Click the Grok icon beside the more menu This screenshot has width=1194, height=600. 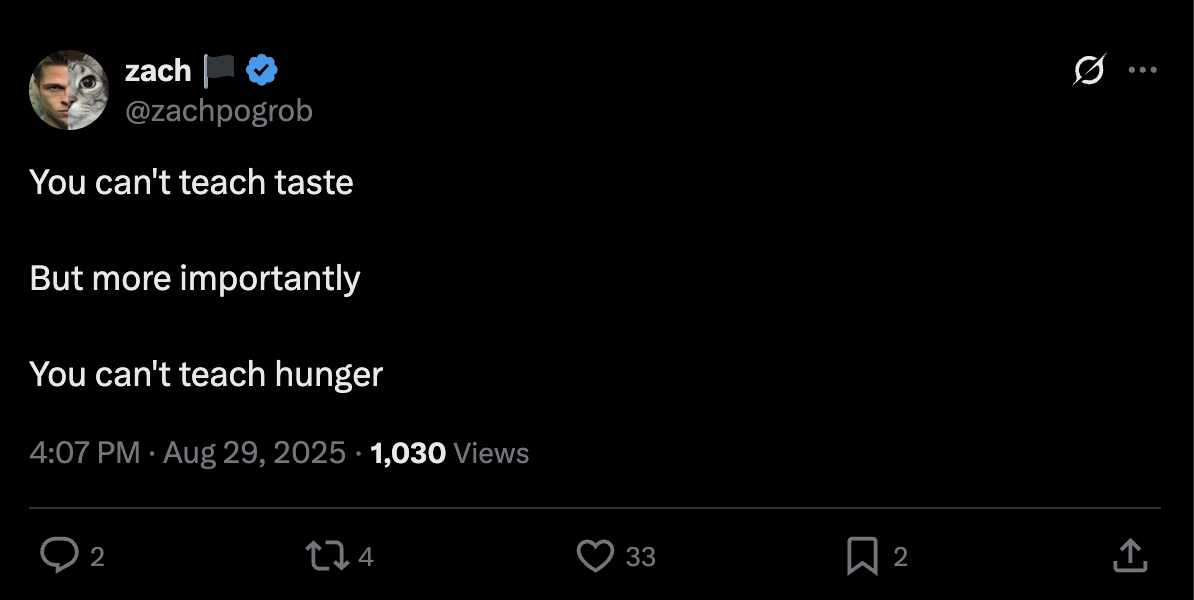(1089, 70)
